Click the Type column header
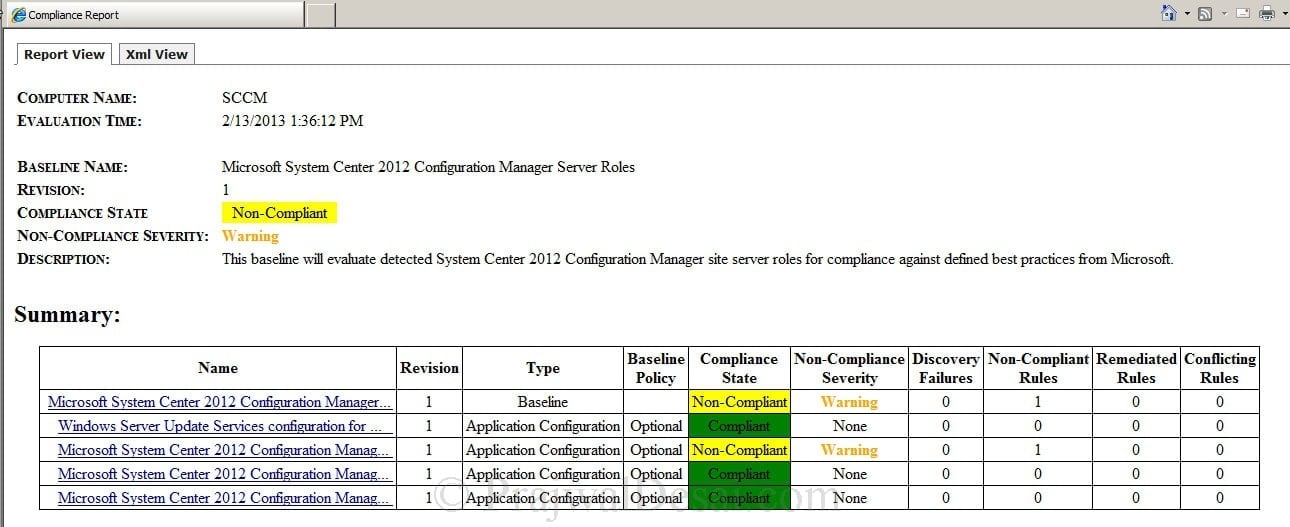Viewport: 1290px width, 527px height. tap(543, 368)
